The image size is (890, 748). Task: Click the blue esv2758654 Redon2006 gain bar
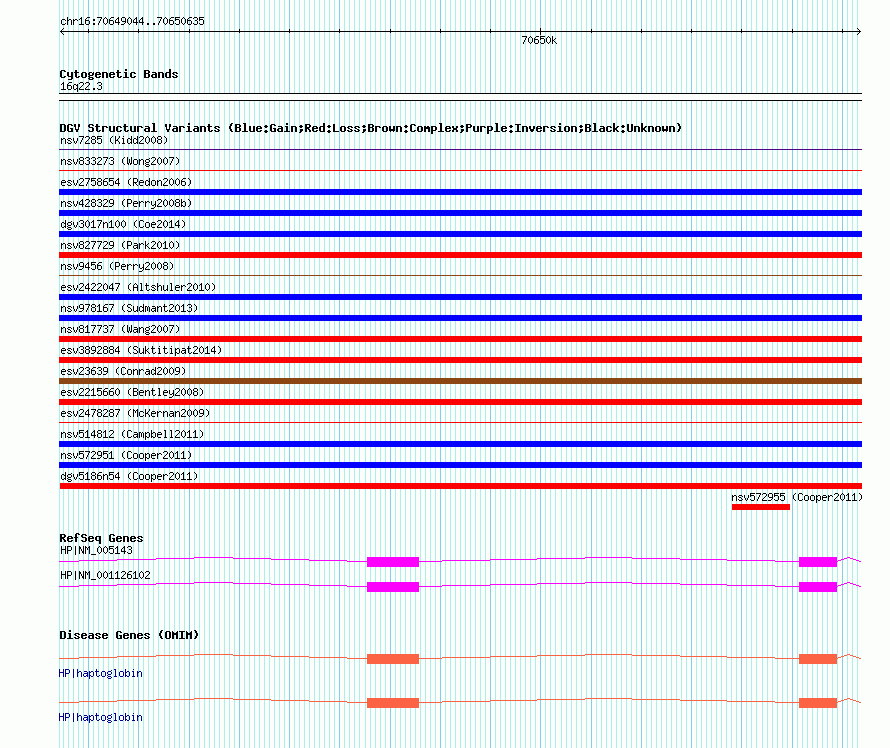[x=460, y=192]
